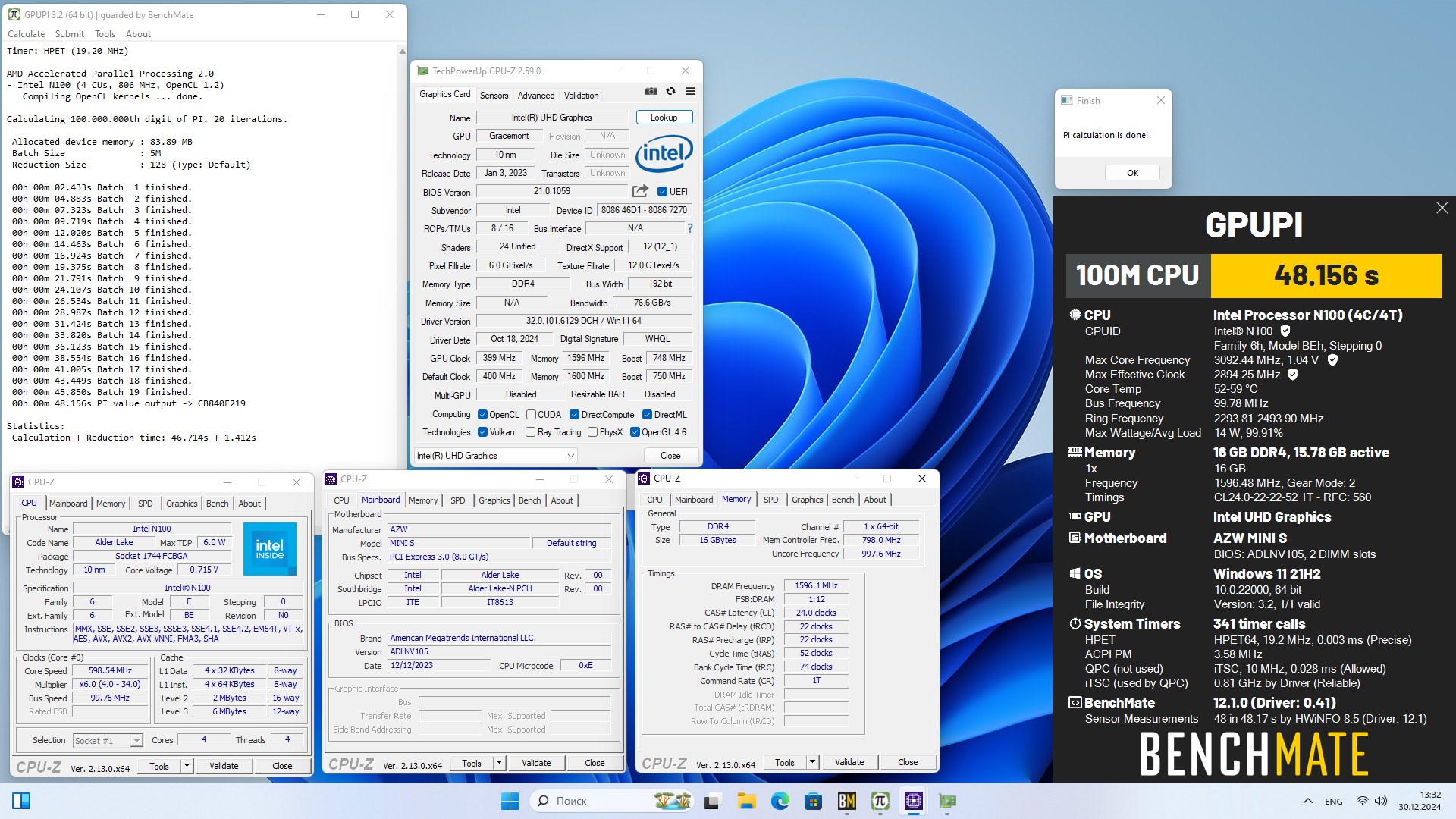This screenshot has height=819, width=1456.
Task: Toggle the OpenCL checkbox
Action: pyautogui.click(x=482, y=415)
